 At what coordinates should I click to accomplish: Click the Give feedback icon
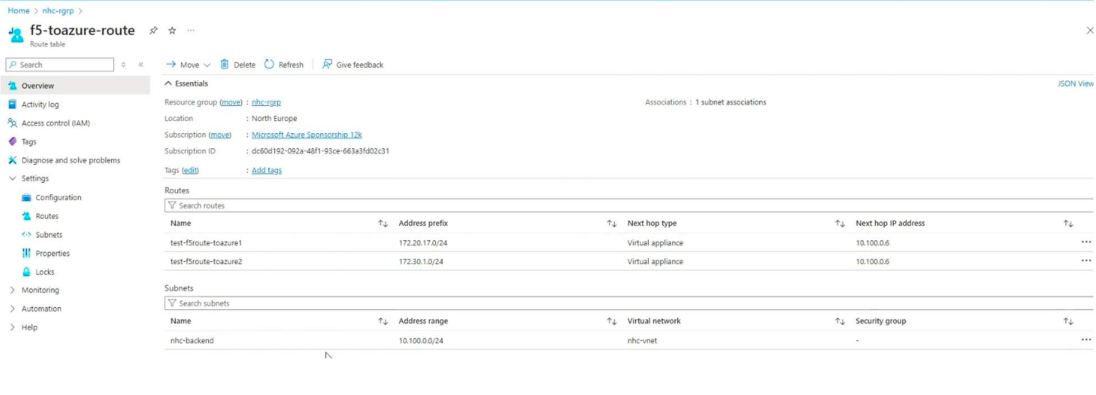point(326,64)
